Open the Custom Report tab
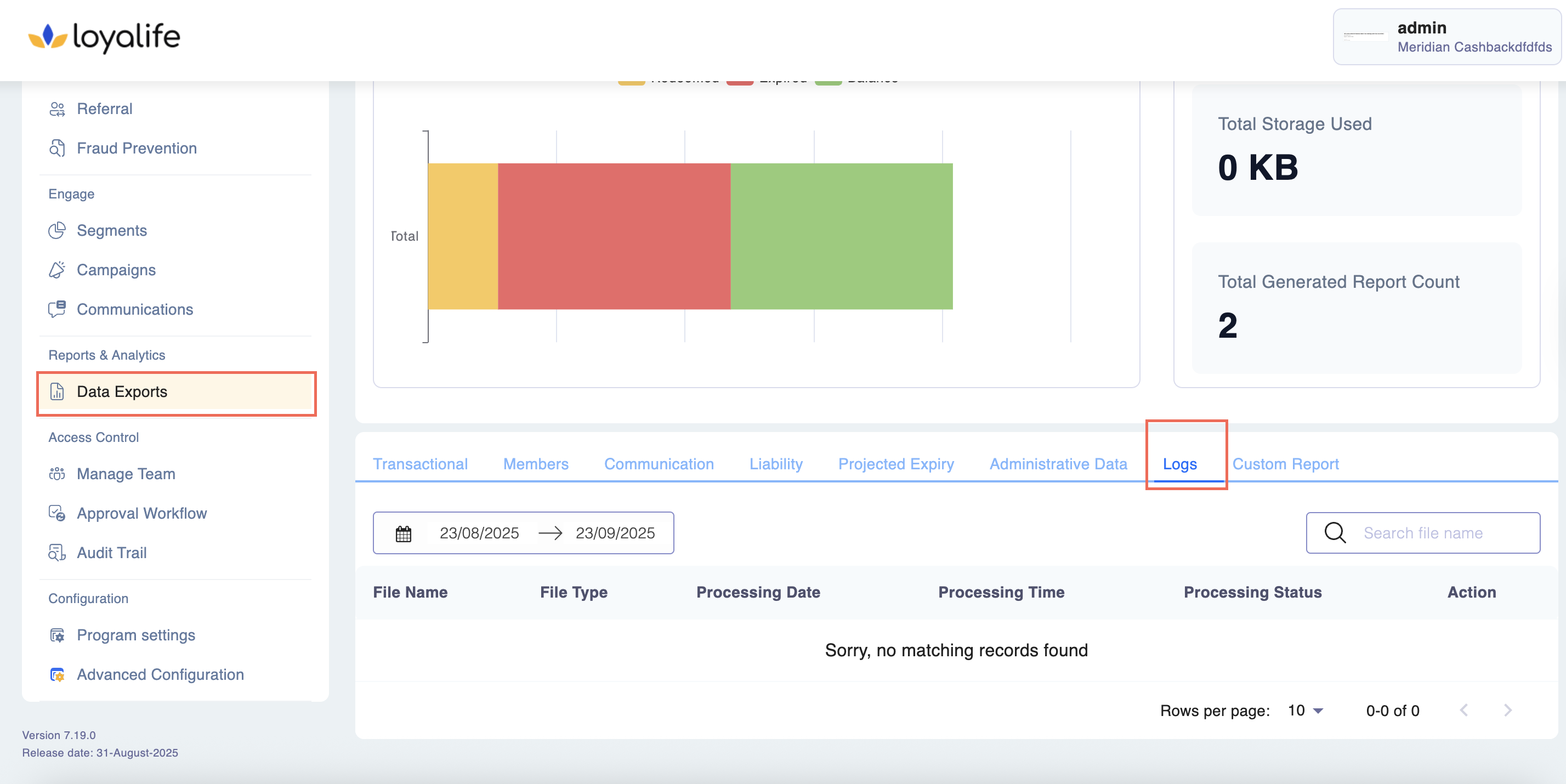The height and width of the screenshot is (784, 1566). [x=1285, y=464]
